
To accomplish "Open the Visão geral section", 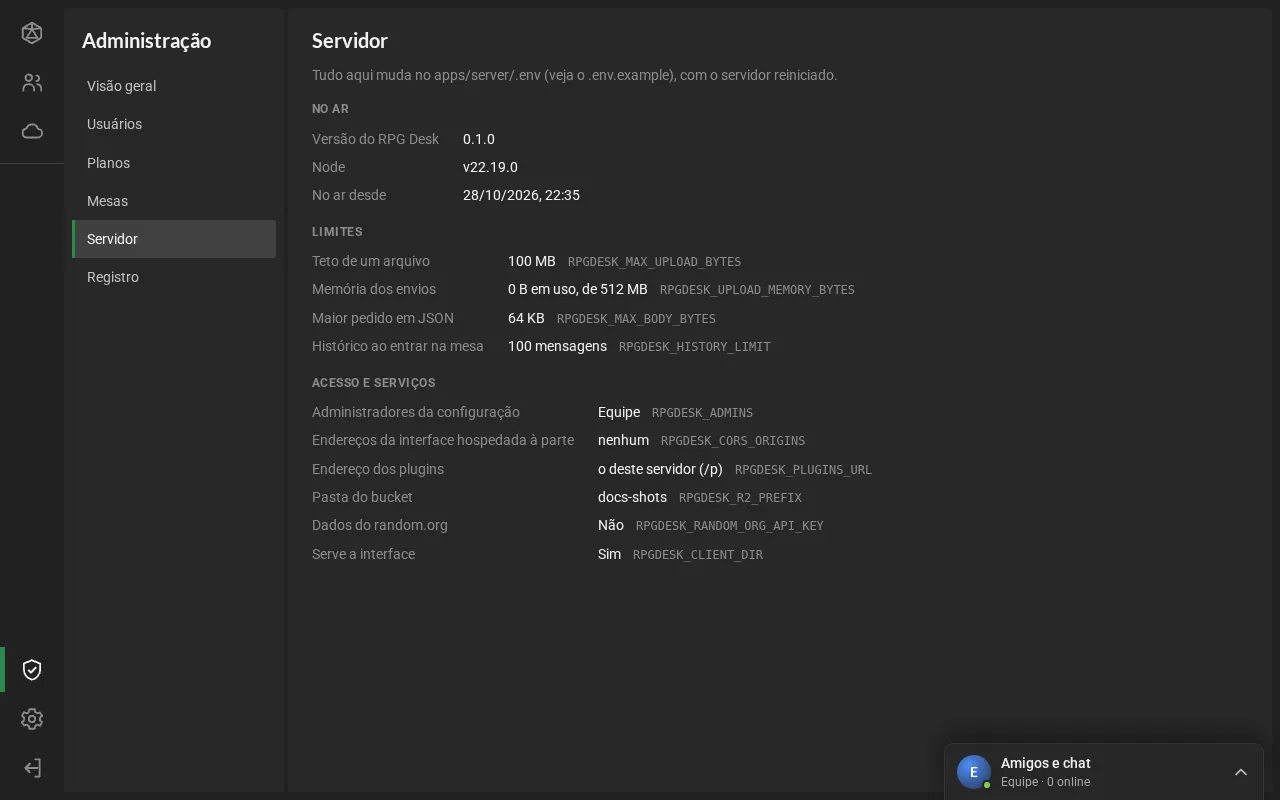I will click(x=174, y=86).
